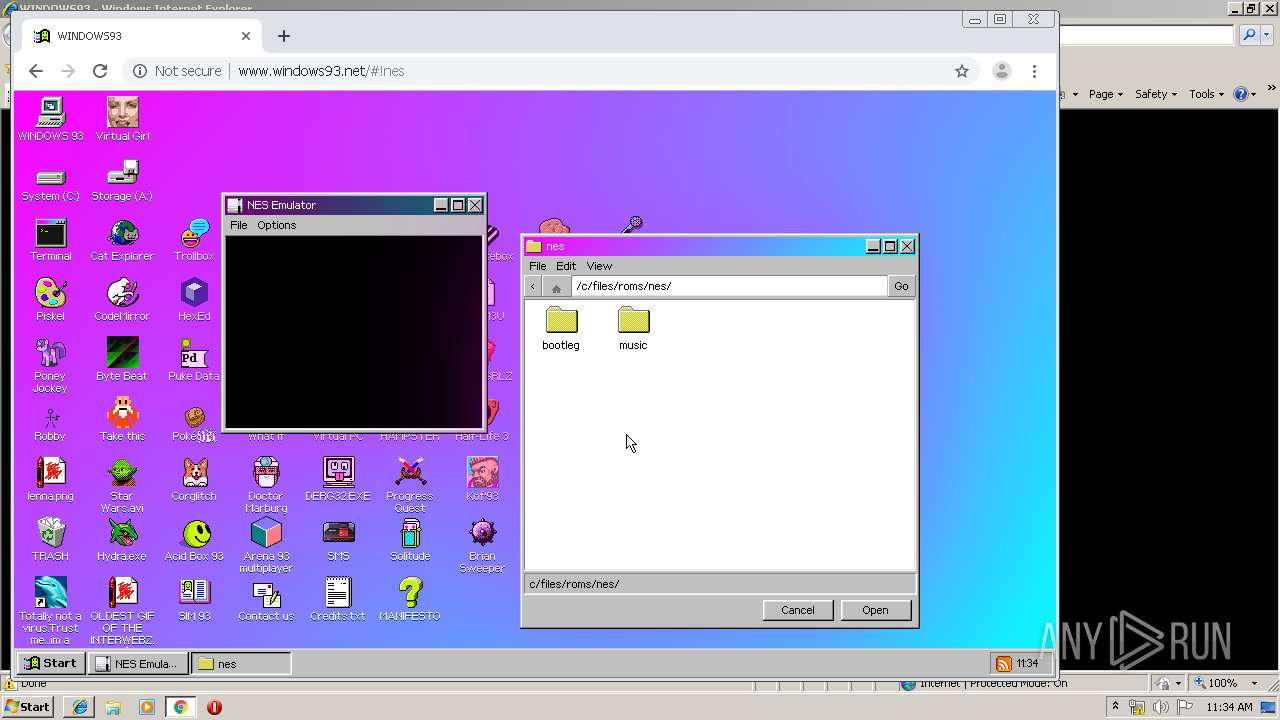Open OLDEST GIF OF THE INTERWEBZ icon
The height and width of the screenshot is (720, 1280).
pyautogui.click(x=122, y=610)
